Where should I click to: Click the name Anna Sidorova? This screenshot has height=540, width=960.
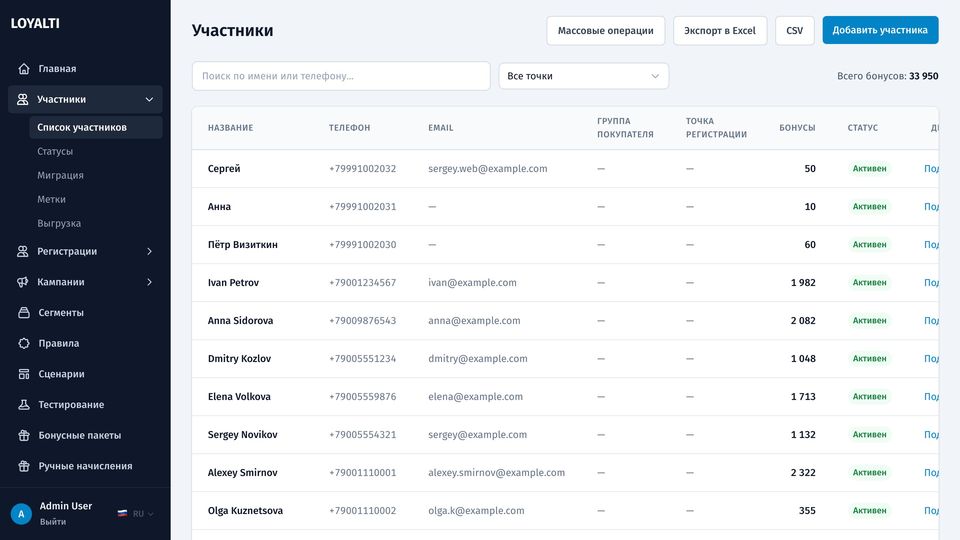(240, 320)
